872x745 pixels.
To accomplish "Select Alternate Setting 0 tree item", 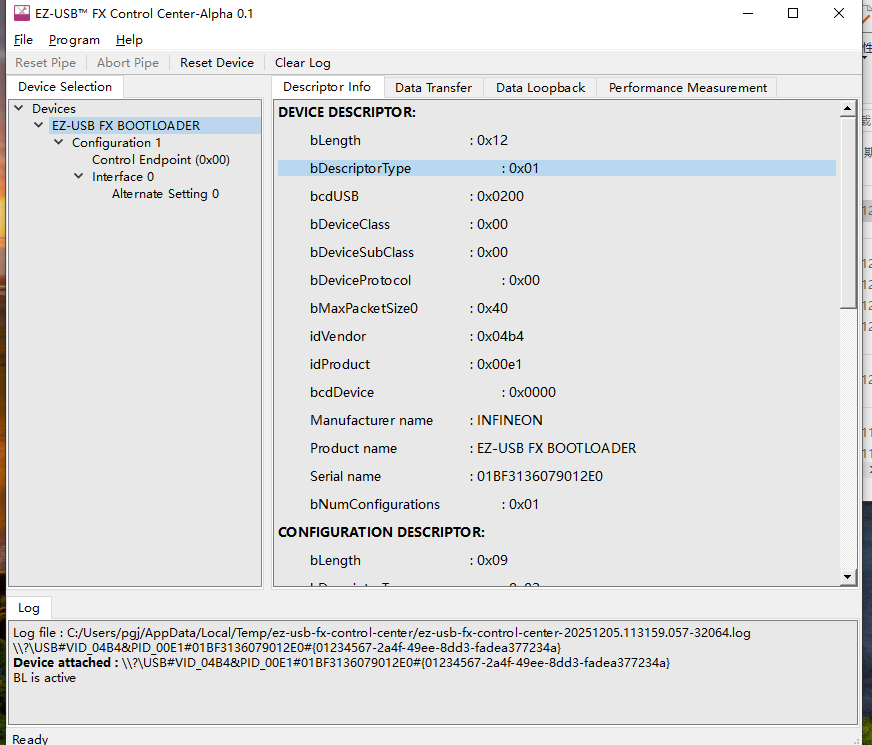I will [x=165, y=193].
